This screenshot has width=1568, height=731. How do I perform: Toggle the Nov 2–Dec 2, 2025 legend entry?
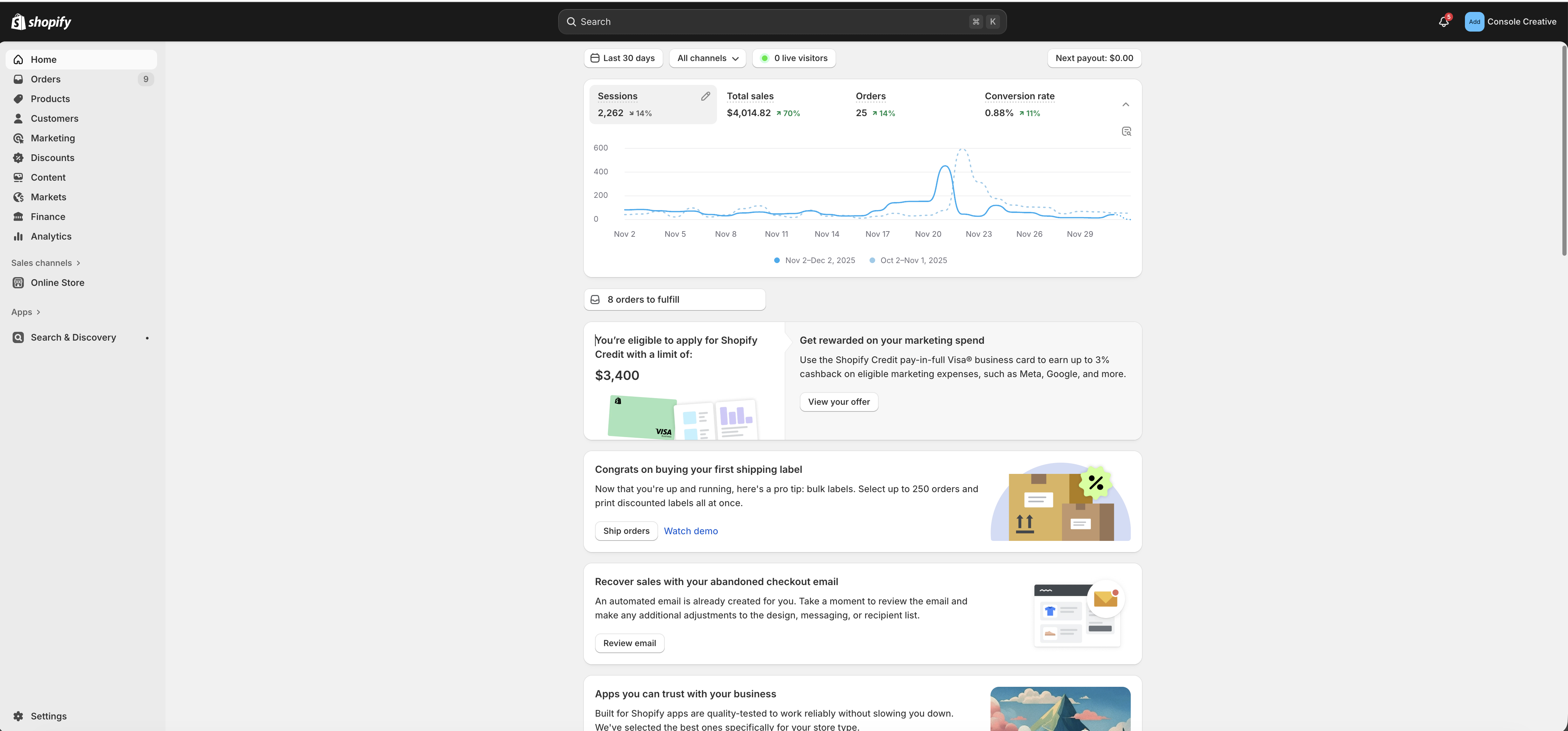click(814, 260)
